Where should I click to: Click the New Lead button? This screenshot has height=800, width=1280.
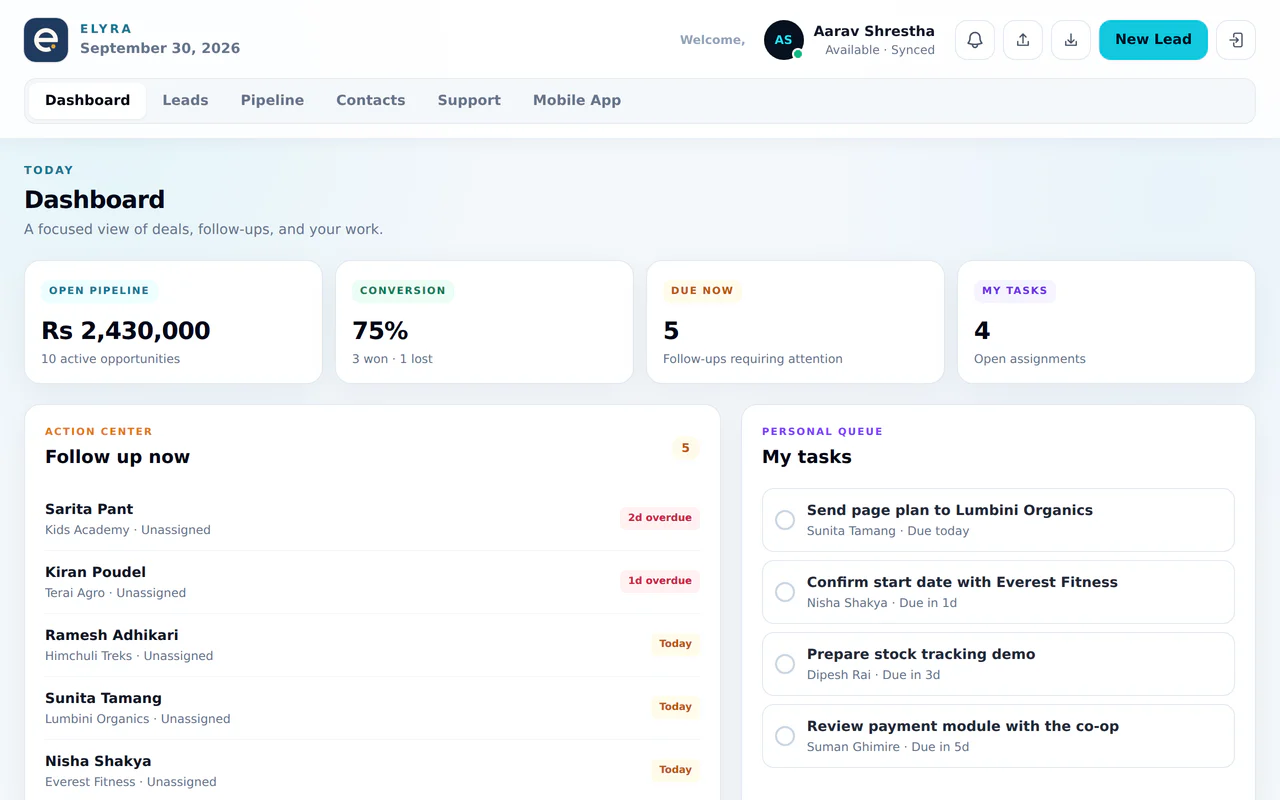pos(1153,40)
